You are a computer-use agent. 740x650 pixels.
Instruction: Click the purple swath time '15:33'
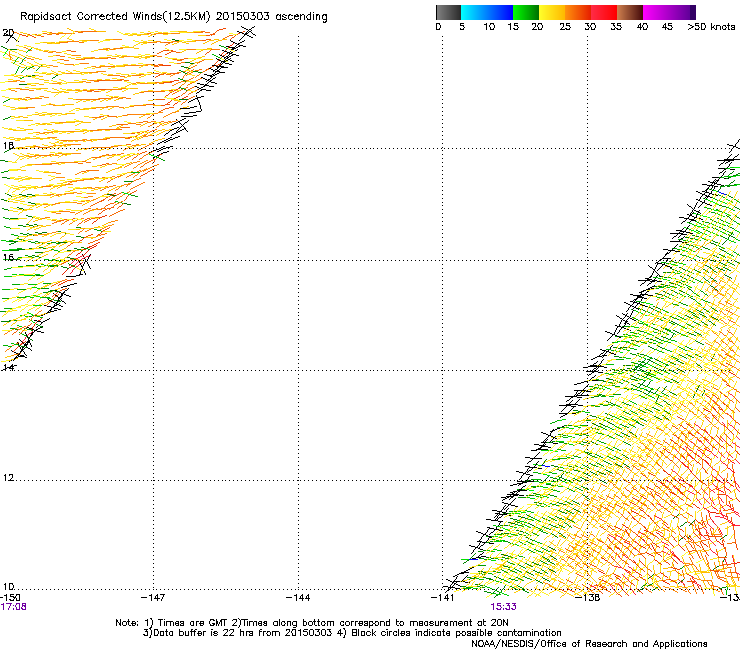[503, 607]
